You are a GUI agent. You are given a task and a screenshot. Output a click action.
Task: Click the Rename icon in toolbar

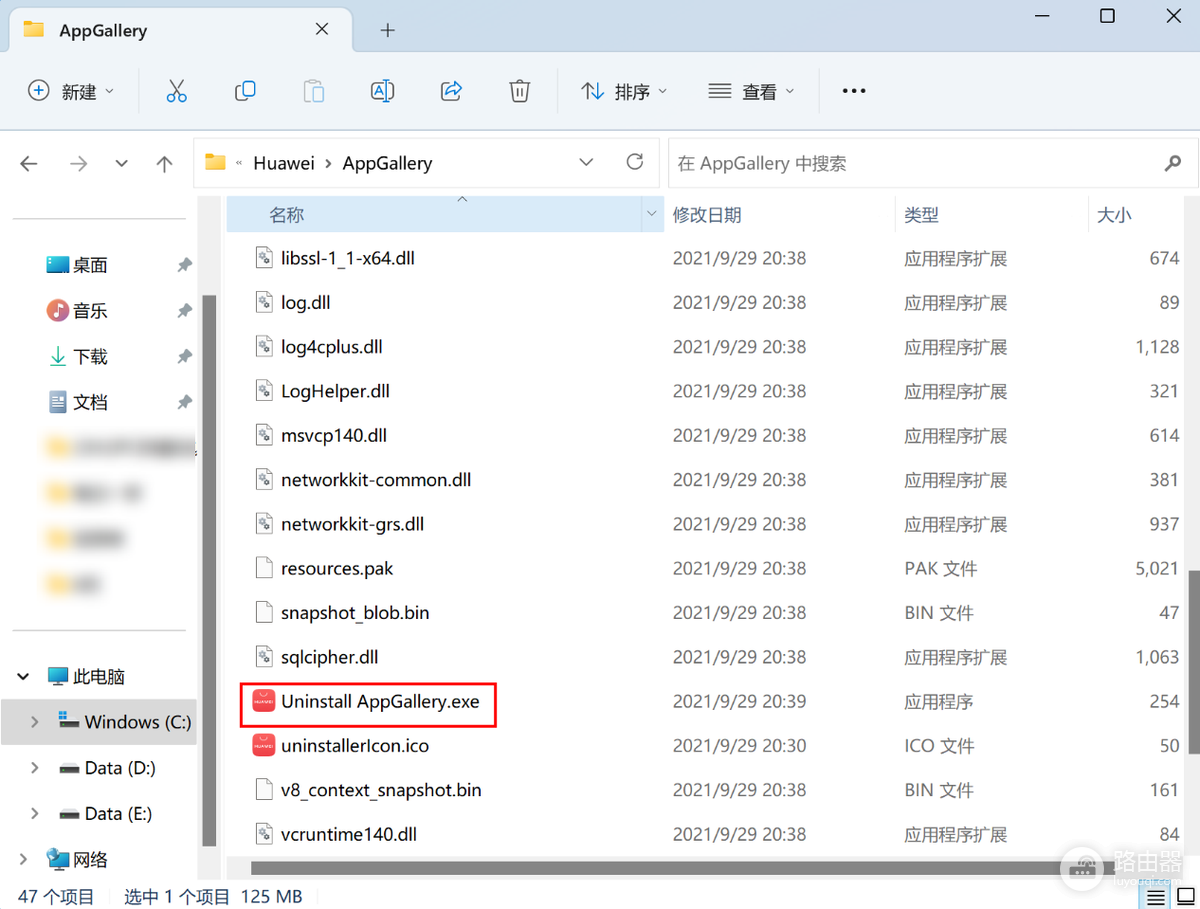(382, 91)
